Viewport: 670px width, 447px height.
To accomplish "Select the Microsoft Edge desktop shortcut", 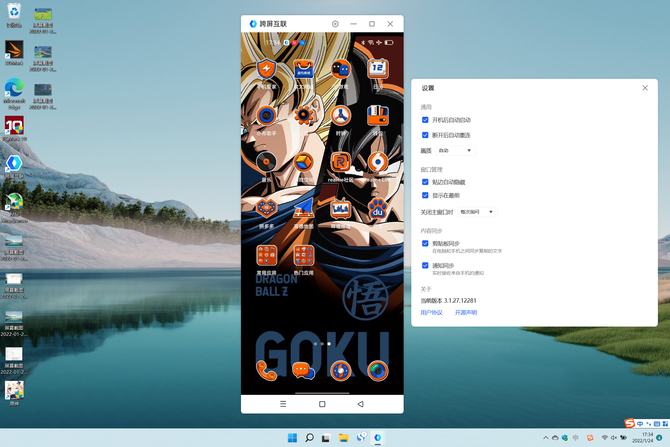I will click(x=14, y=94).
